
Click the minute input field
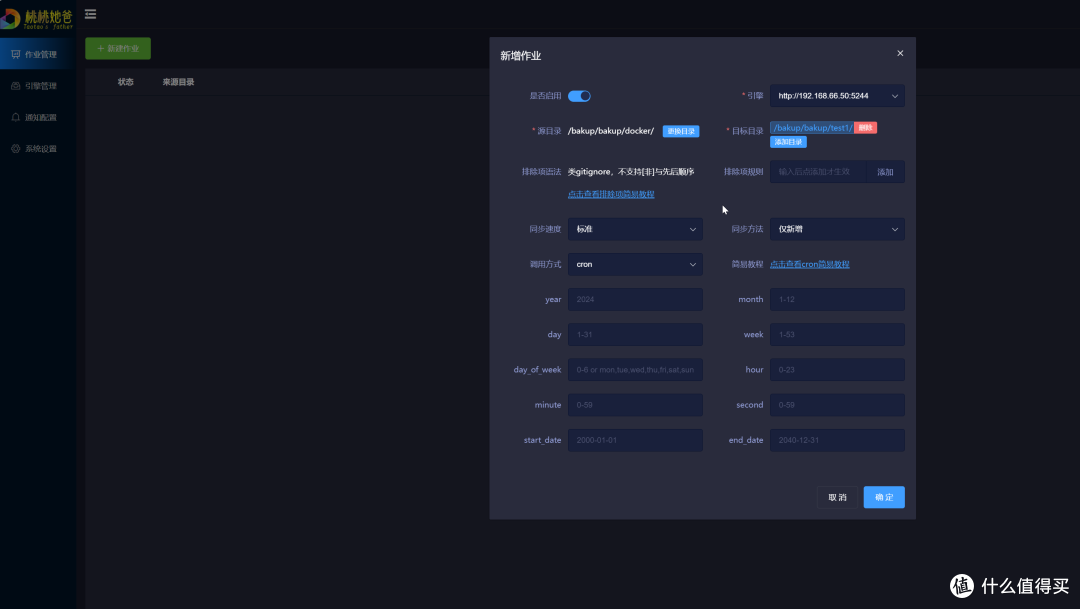pyautogui.click(x=635, y=404)
